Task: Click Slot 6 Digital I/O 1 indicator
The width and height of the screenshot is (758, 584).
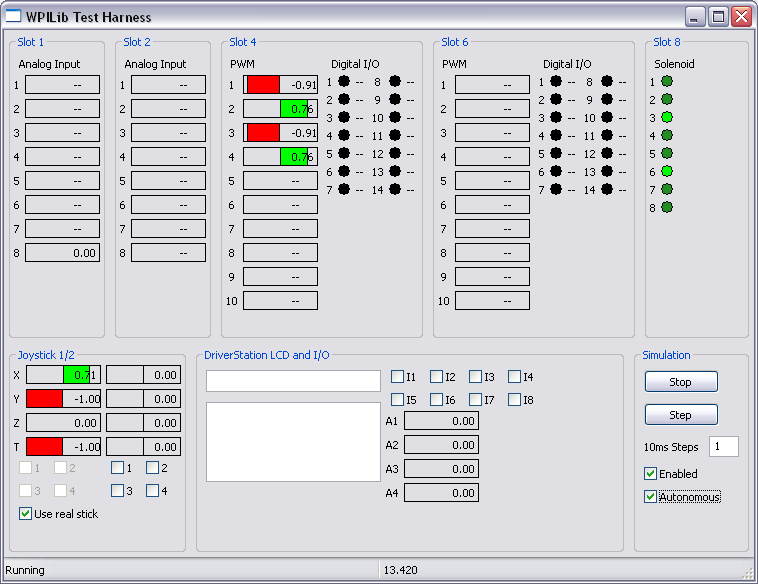Action: pyautogui.click(x=556, y=81)
